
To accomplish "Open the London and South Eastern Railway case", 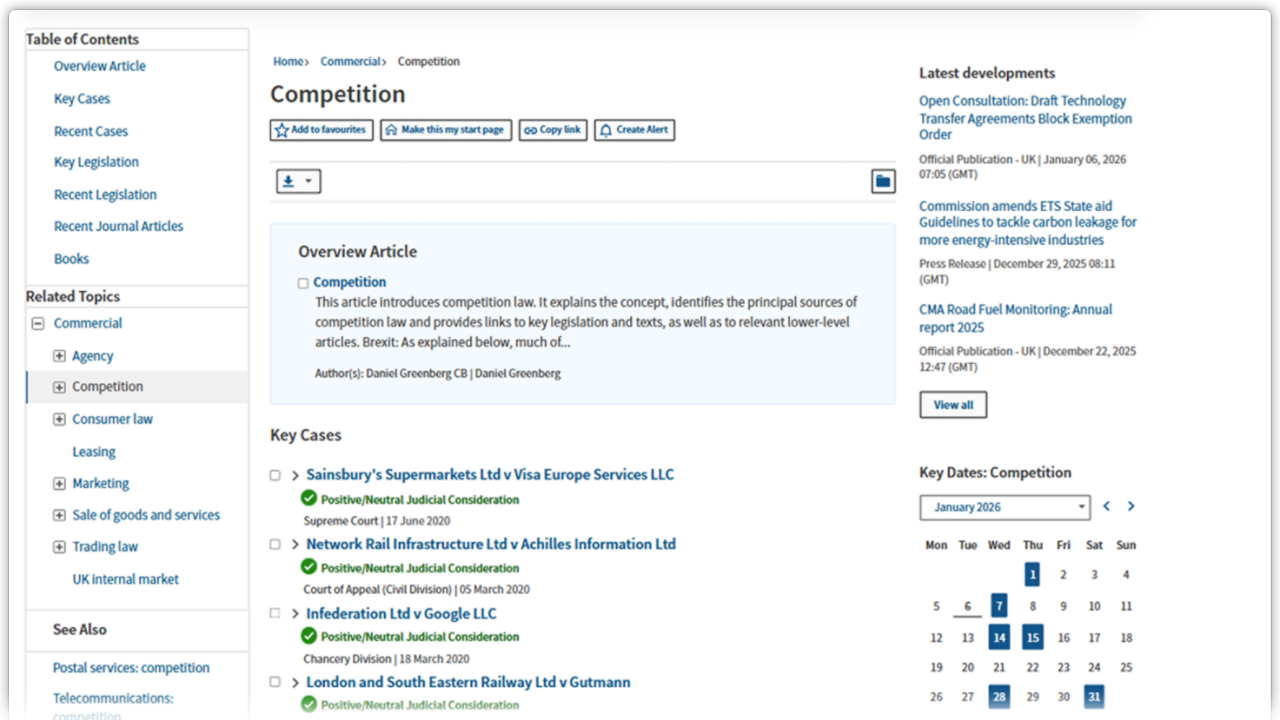I will 468,681.
